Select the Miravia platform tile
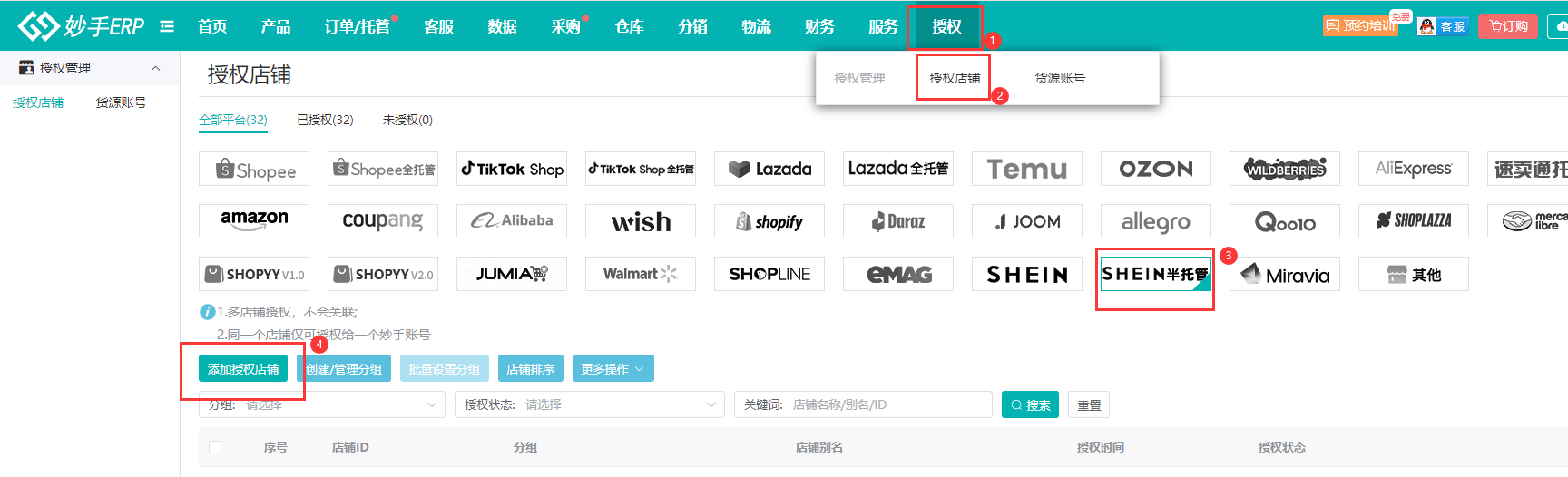Viewport: 1568px width, 477px height. pyautogui.click(x=1285, y=274)
